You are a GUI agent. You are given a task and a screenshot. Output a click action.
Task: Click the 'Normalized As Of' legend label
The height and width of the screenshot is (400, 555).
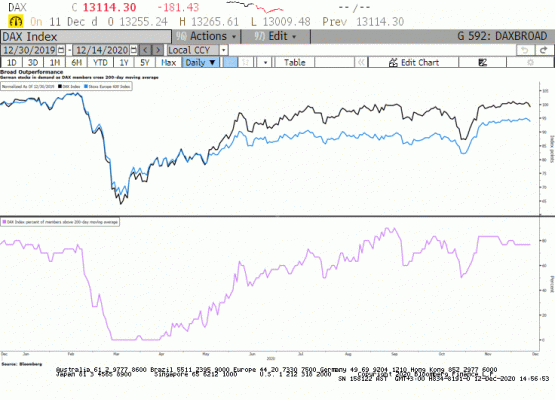[28, 86]
